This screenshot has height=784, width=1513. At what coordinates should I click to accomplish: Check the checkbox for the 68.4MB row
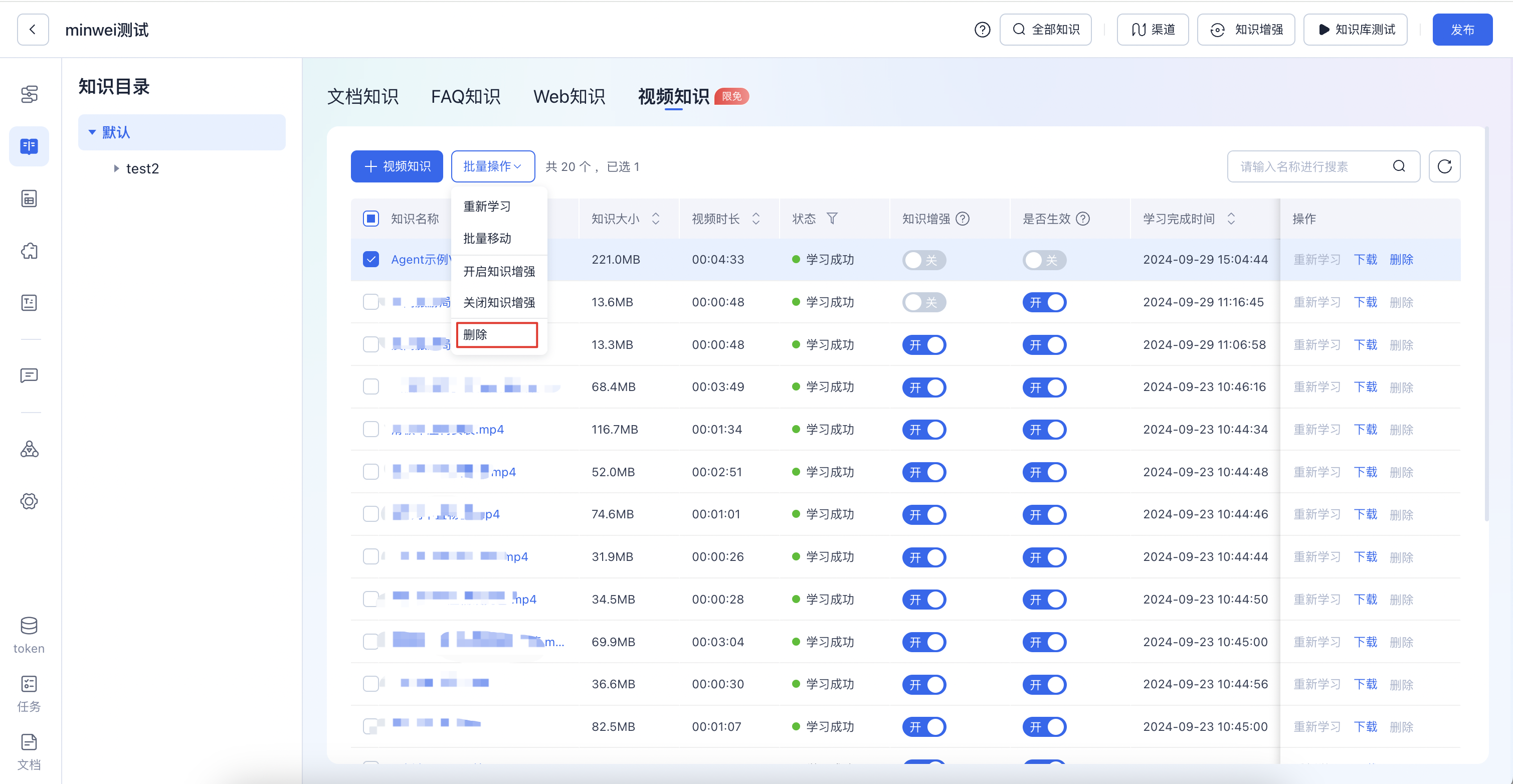pyautogui.click(x=370, y=386)
